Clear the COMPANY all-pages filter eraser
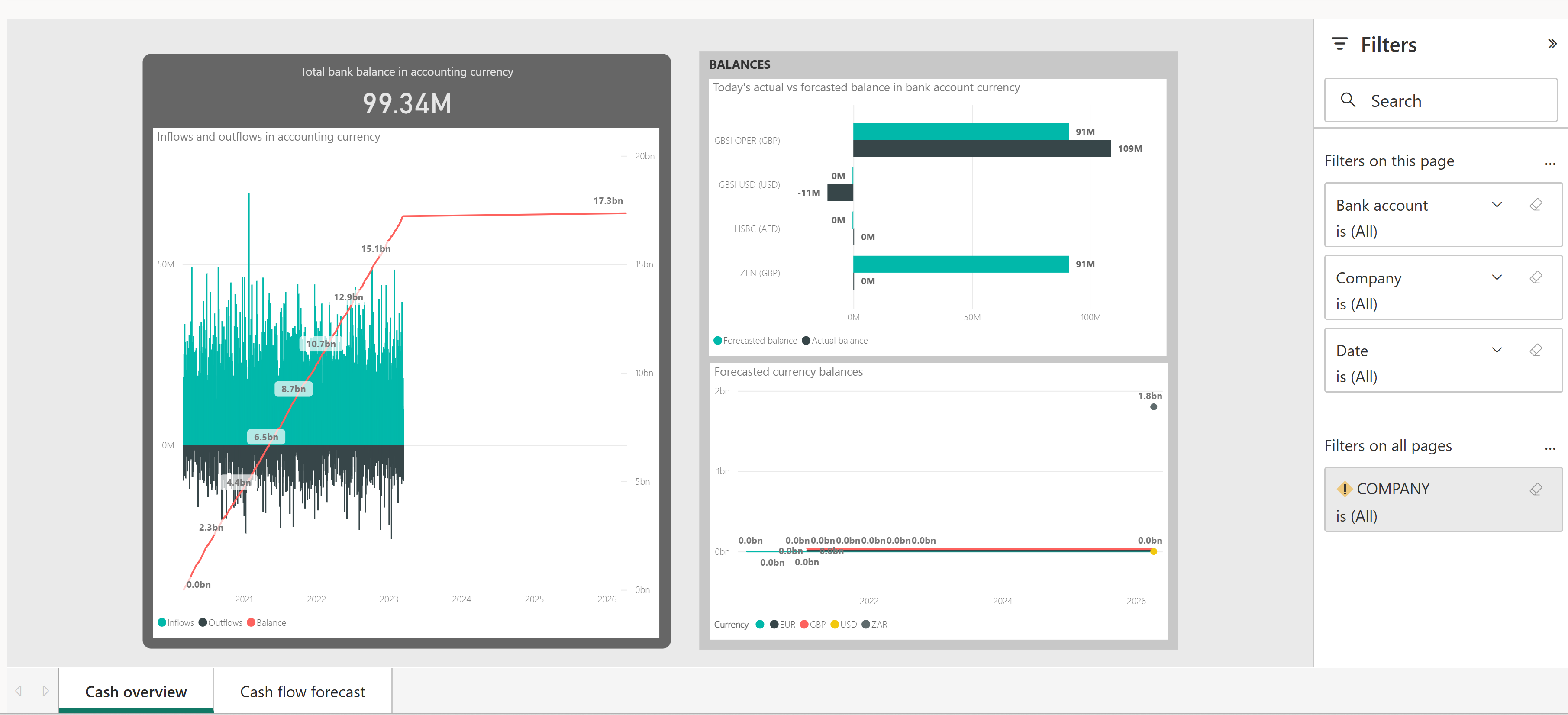The image size is (1568, 715). coord(1535,489)
